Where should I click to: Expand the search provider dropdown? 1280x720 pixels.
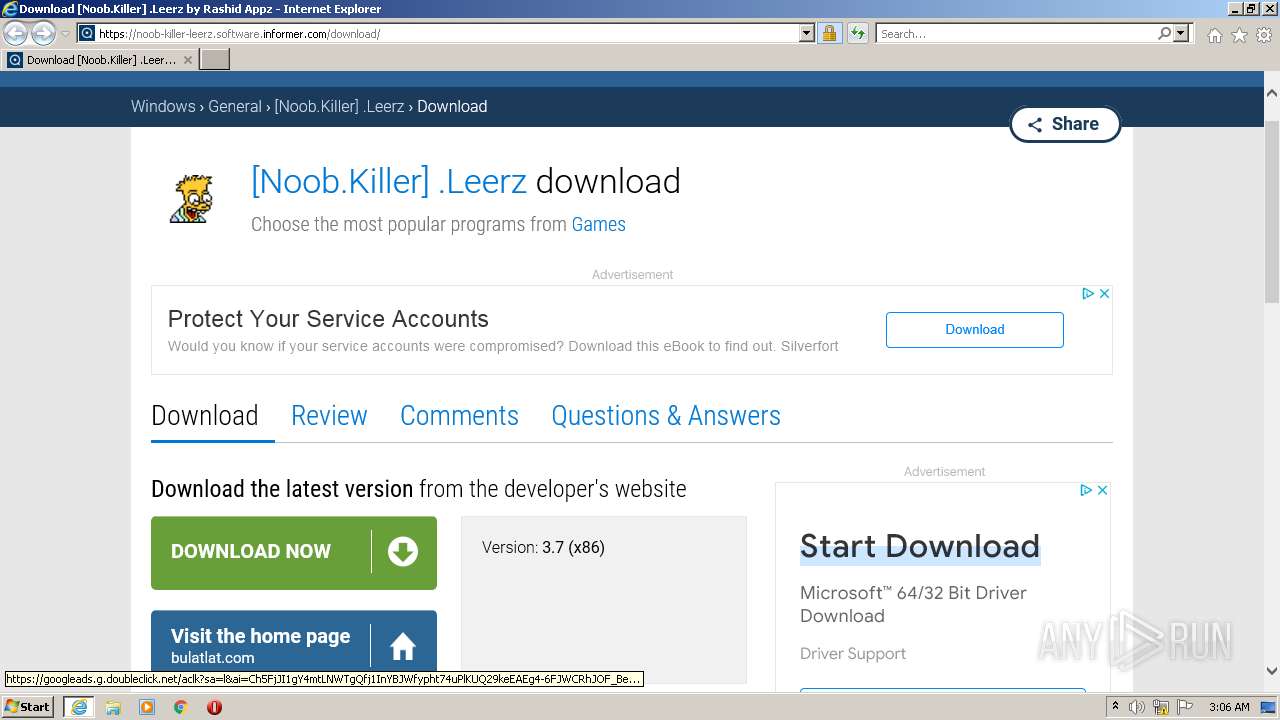tap(1181, 33)
